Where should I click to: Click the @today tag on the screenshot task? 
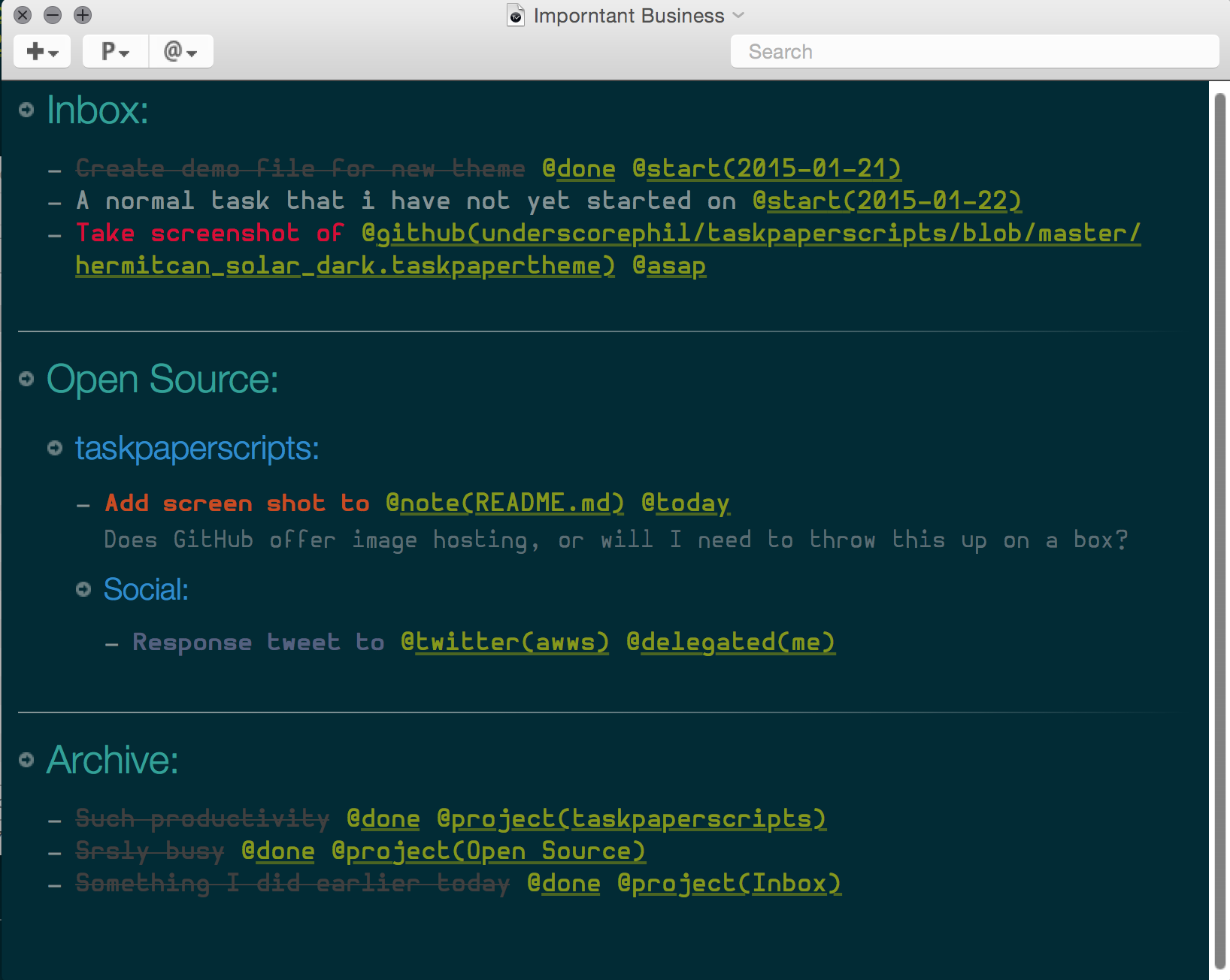pyautogui.click(x=684, y=503)
